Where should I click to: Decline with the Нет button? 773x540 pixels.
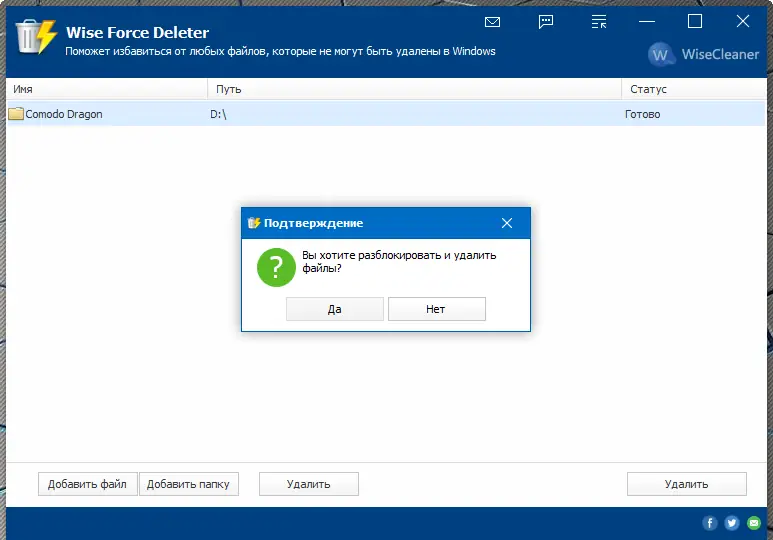click(437, 309)
